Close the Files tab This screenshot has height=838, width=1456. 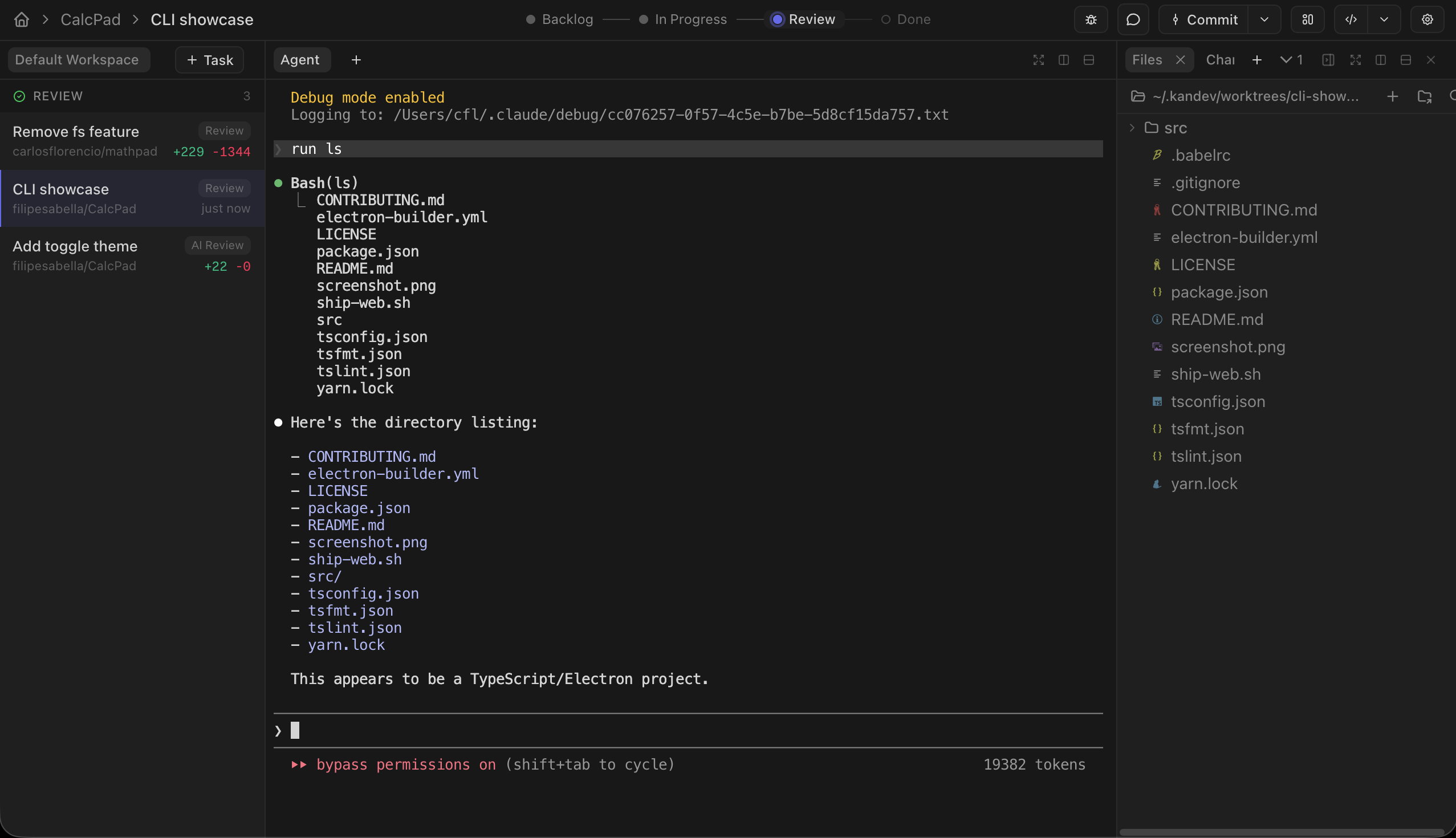[x=1180, y=60]
